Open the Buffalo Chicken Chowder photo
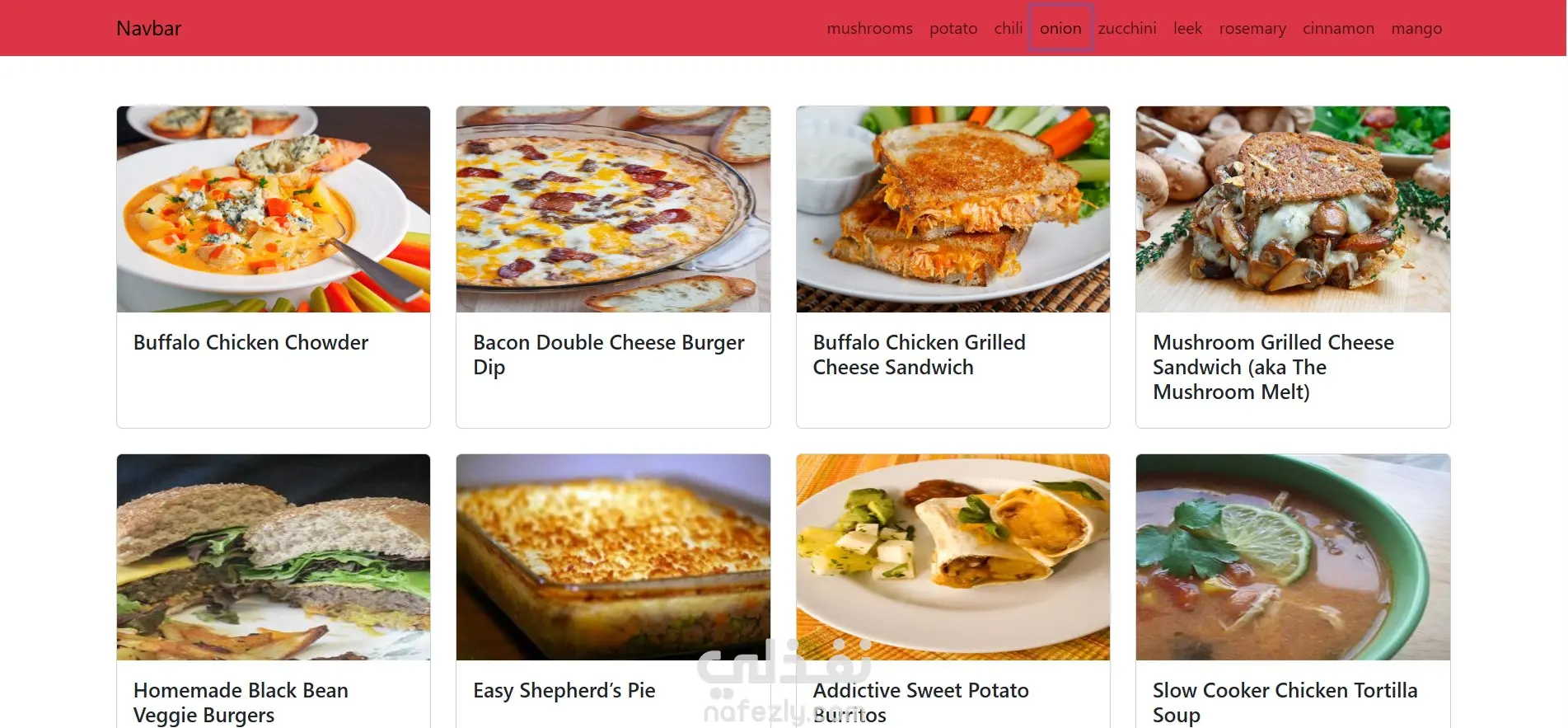Viewport: 1568px width, 728px height. (x=274, y=209)
